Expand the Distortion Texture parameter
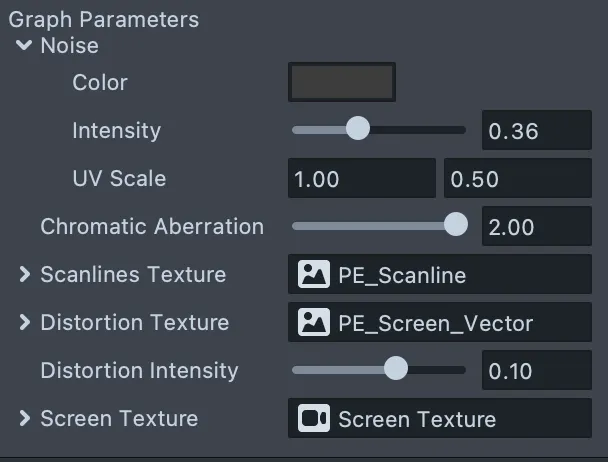The height and width of the screenshot is (462, 608). (24, 322)
